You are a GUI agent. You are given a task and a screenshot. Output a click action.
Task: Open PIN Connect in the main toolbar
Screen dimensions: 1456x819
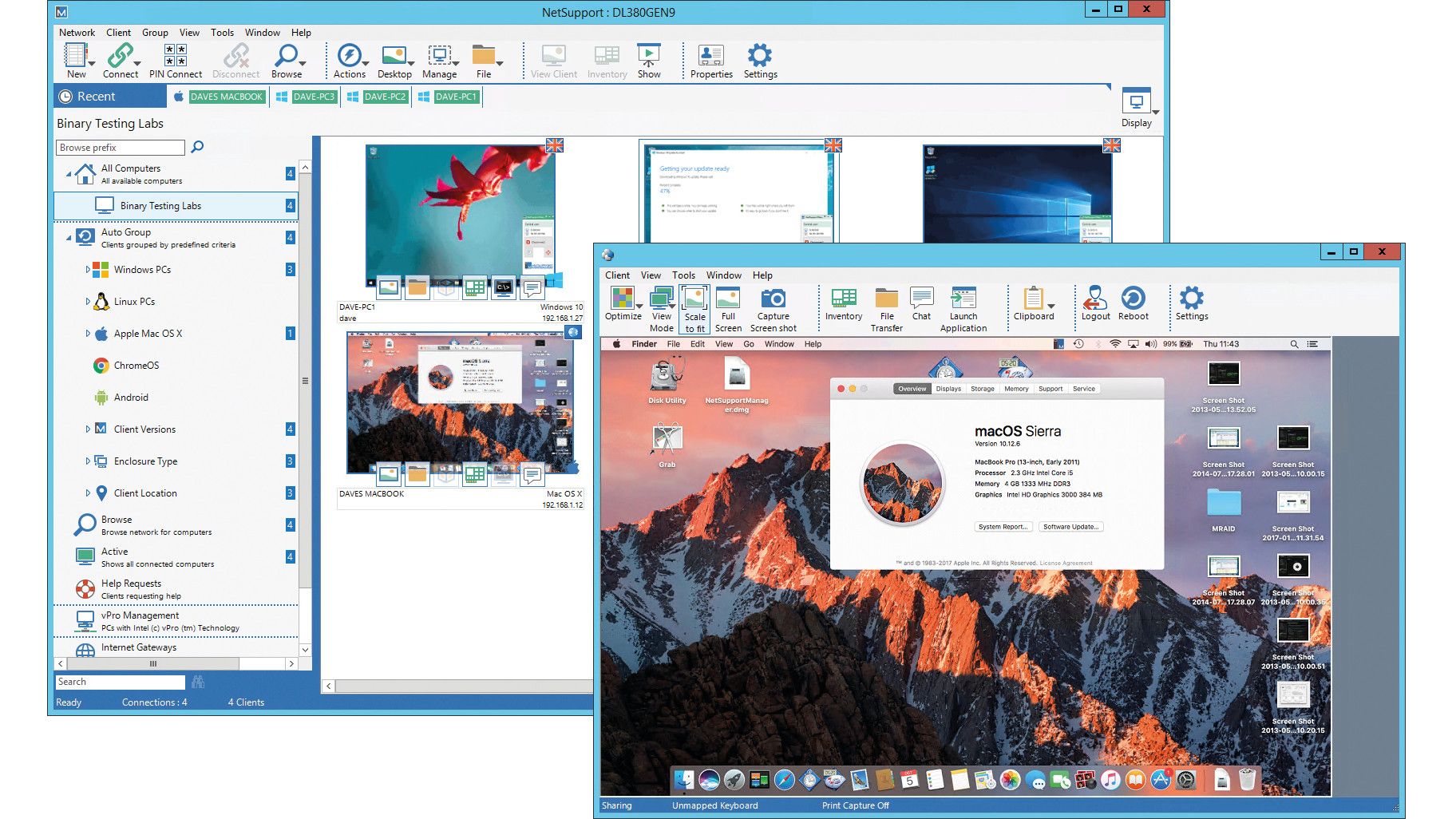(175, 60)
